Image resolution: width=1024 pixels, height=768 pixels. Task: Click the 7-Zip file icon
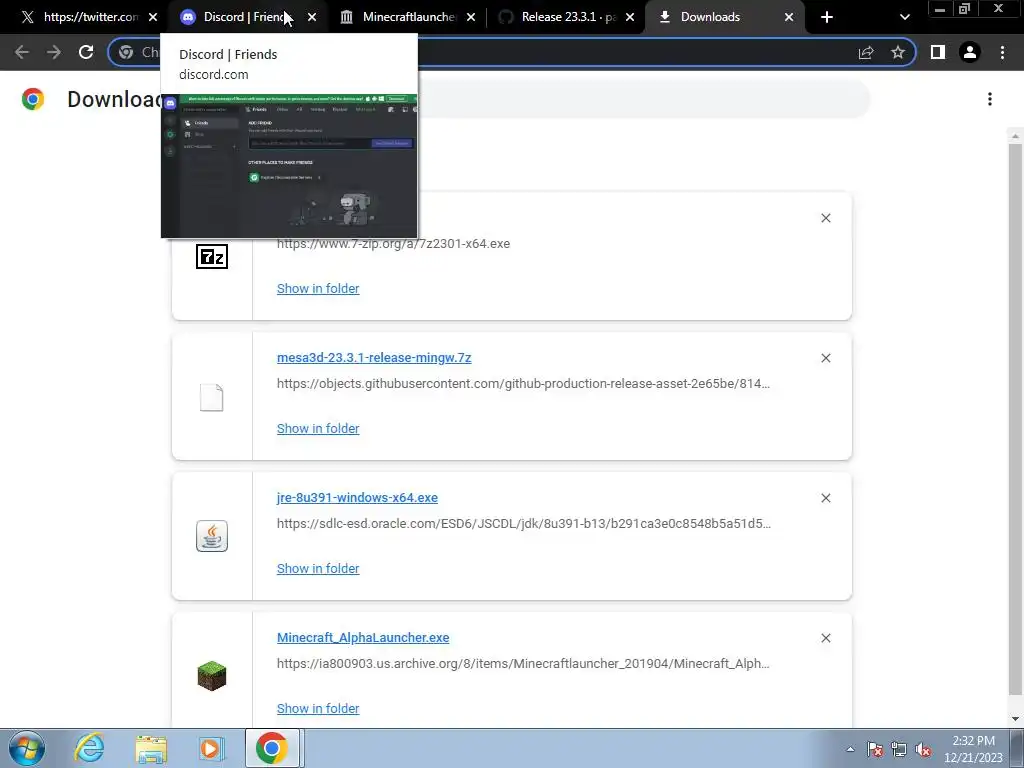point(212,257)
